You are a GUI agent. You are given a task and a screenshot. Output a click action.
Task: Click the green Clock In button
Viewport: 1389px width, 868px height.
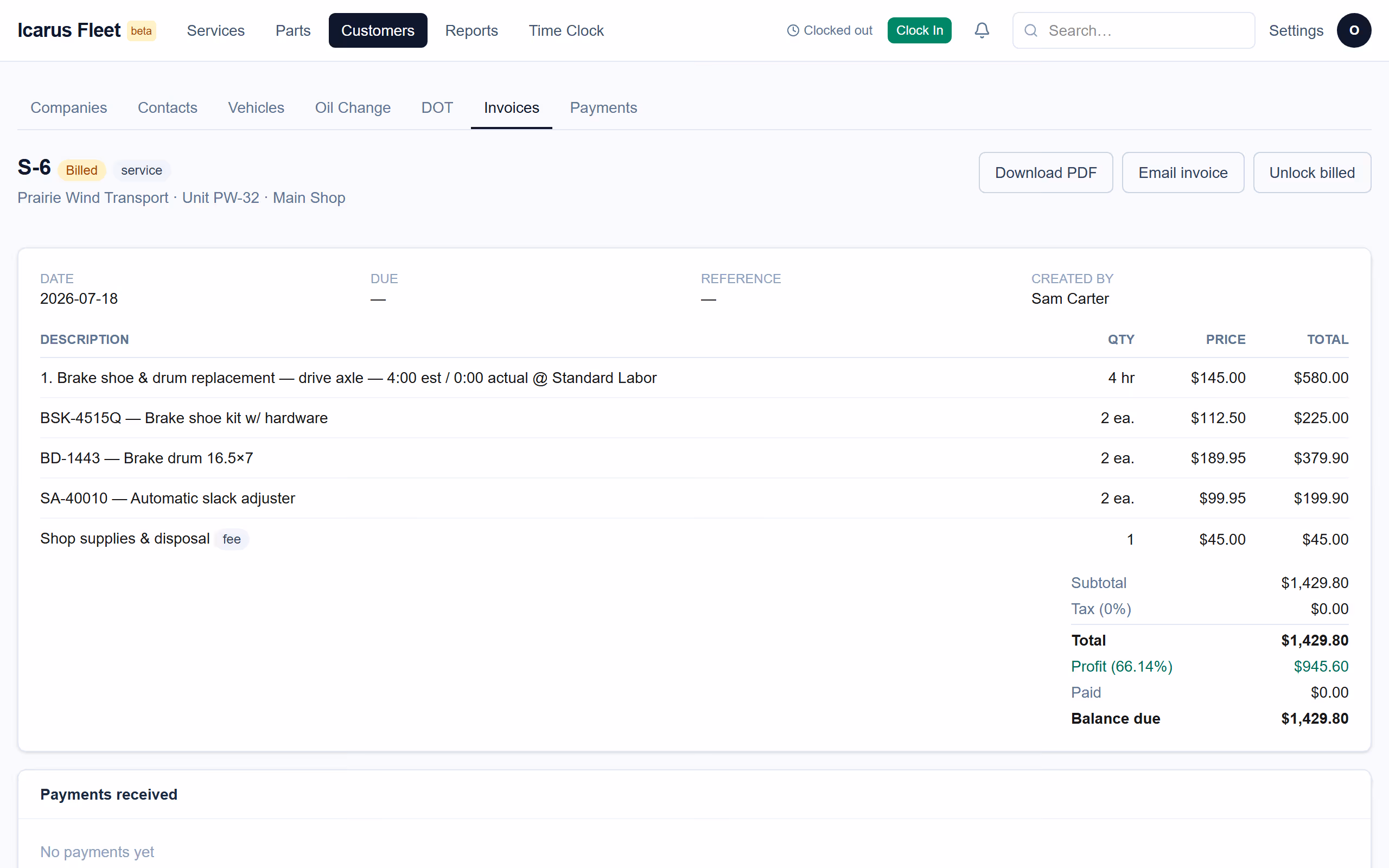(919, 30)
